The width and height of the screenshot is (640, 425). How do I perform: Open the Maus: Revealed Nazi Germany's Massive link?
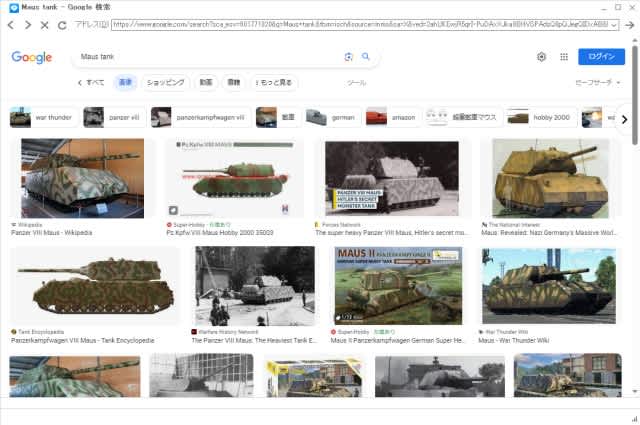(x=549, y=233)
